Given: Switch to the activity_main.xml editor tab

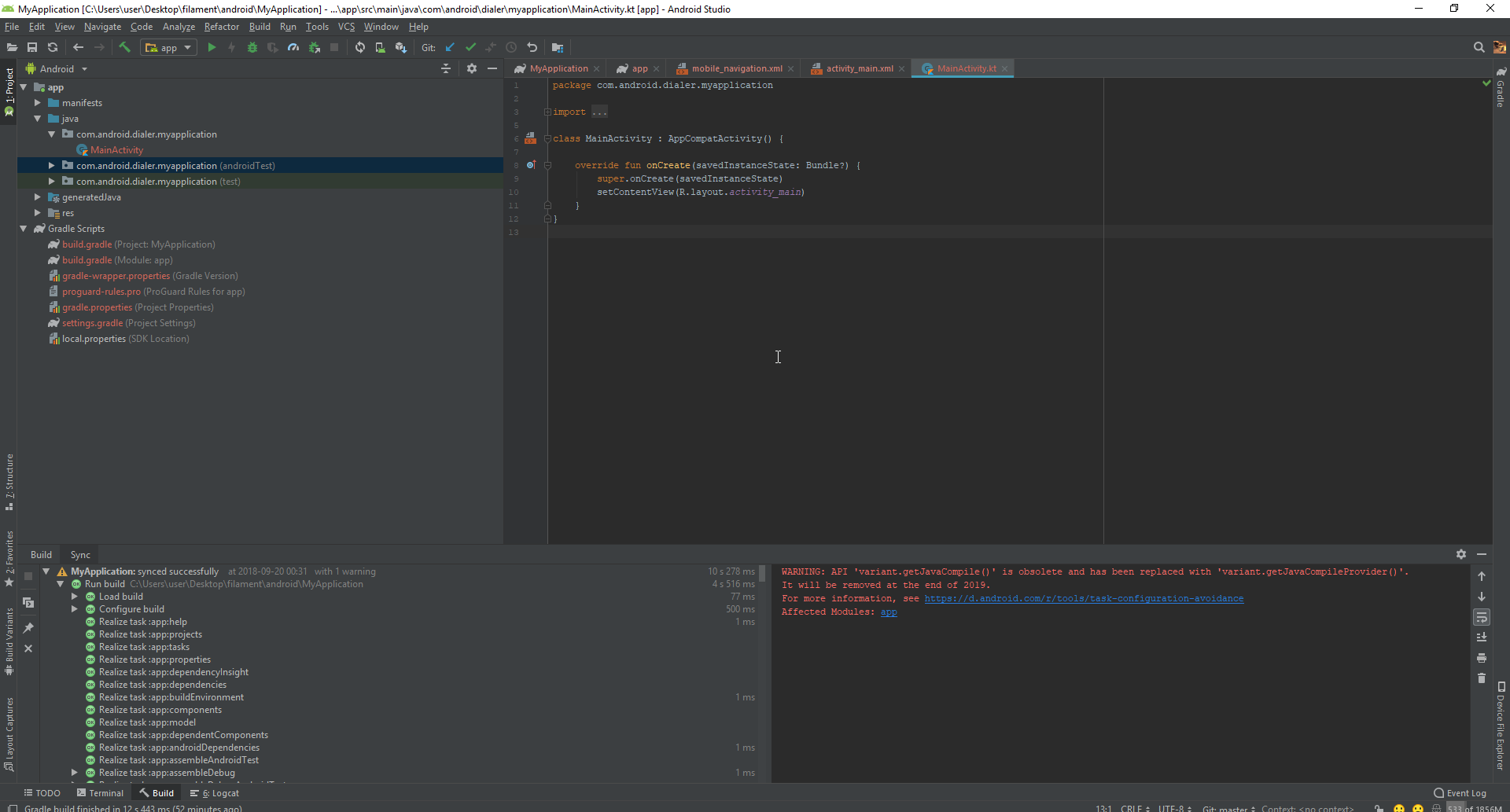Looking at the screenshot, I should [x=859, y=69].
